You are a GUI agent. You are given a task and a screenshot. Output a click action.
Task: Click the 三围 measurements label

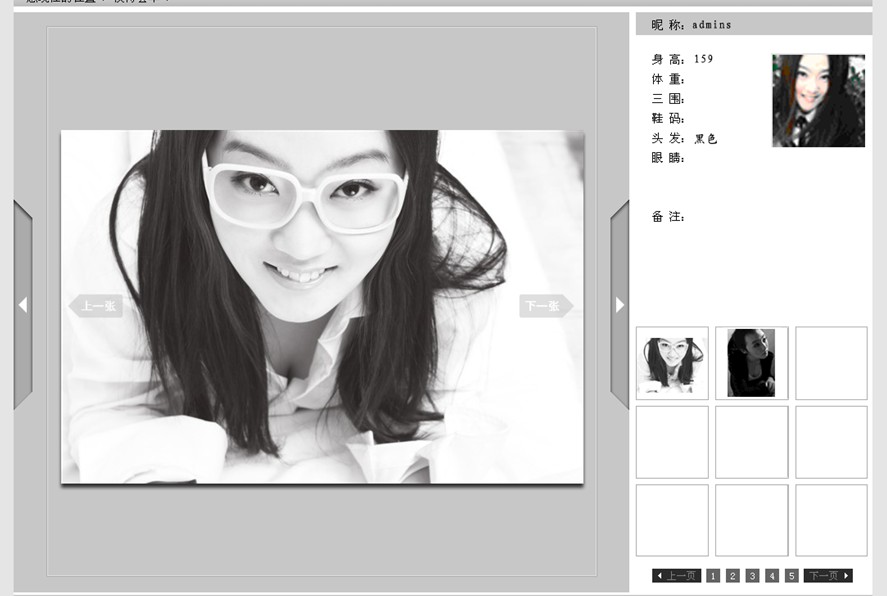pos(668,99)
